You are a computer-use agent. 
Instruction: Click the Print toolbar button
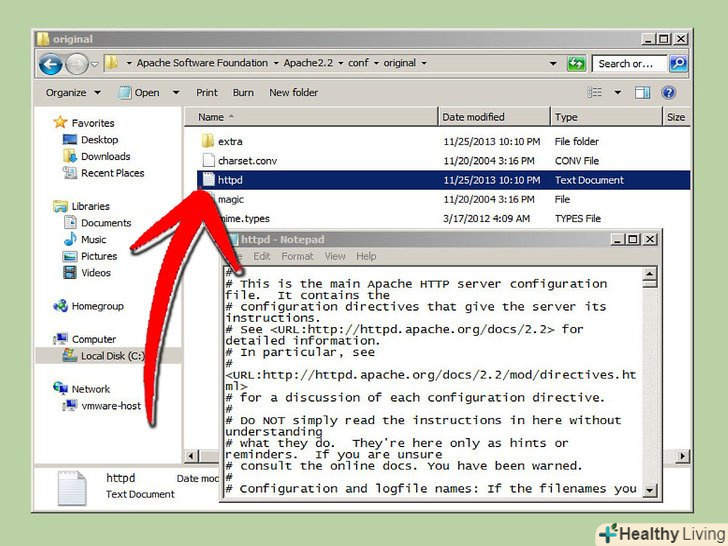pos(207,92)
